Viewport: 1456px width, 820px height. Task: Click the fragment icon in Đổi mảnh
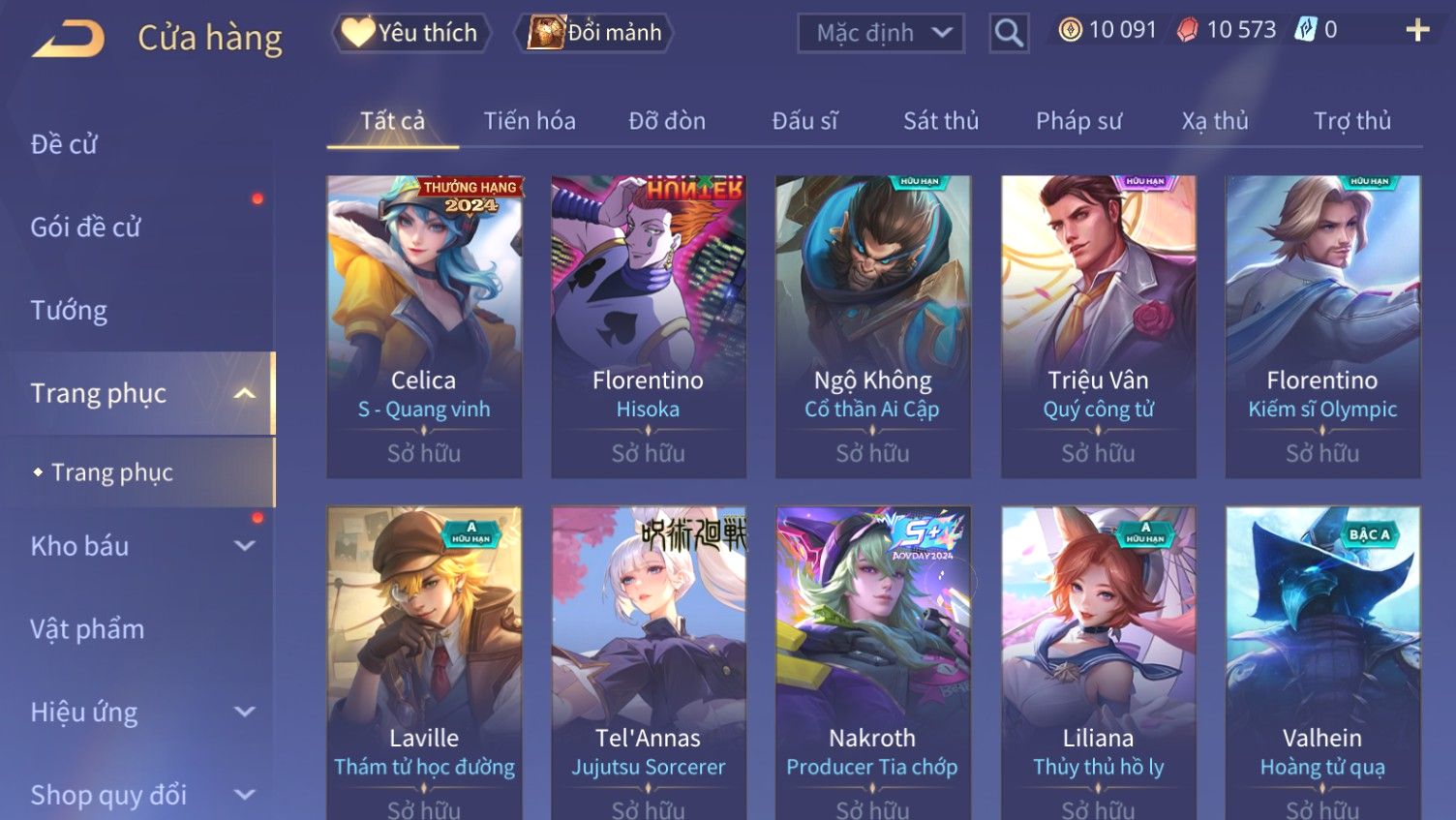[546, 33]
